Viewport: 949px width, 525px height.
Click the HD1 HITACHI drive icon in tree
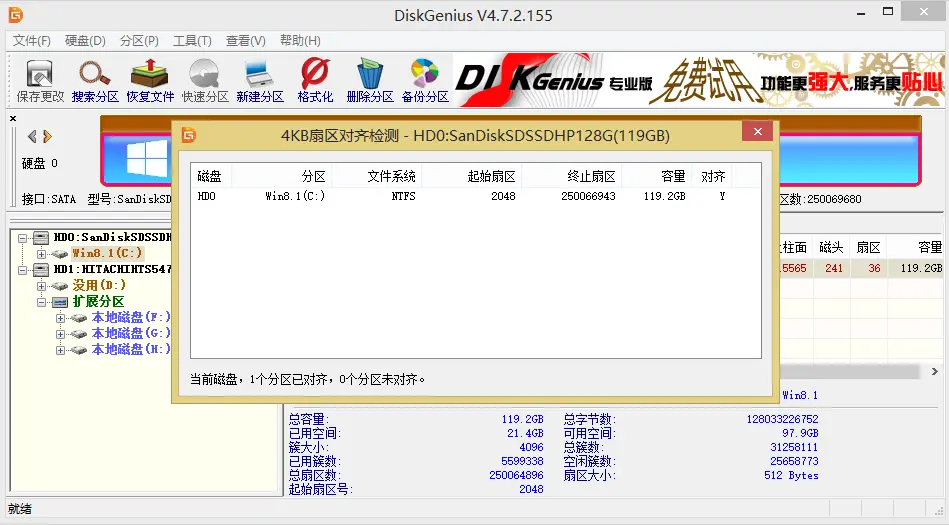(41, 269)
